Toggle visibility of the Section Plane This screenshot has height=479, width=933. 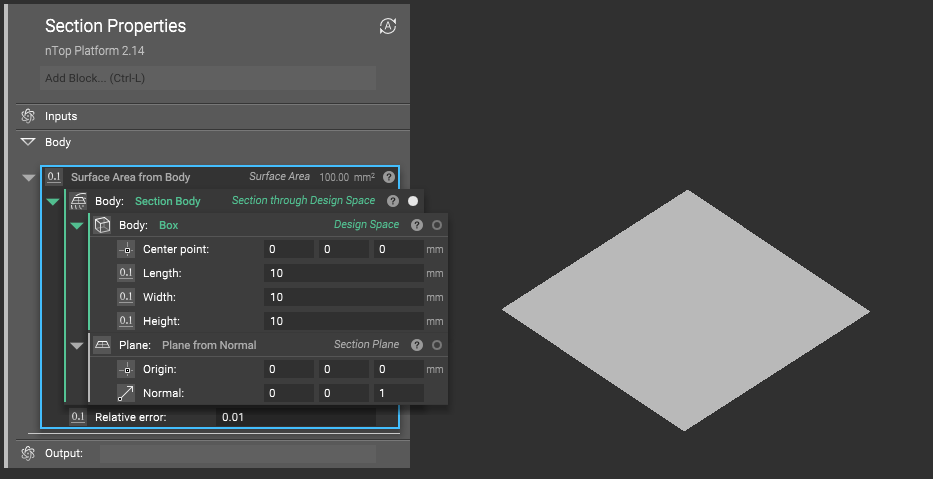tap(437, 345)
